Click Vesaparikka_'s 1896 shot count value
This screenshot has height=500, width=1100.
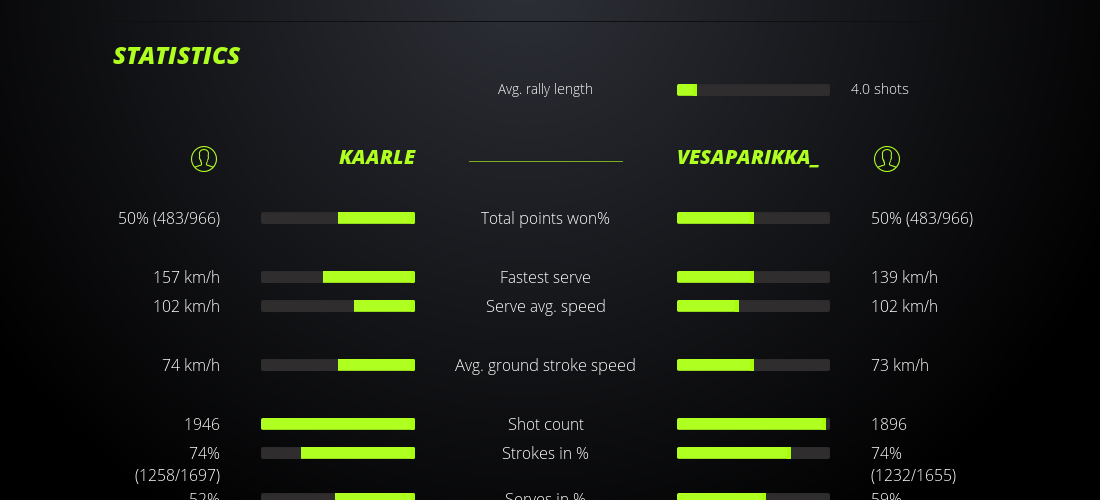click(891, 424)
